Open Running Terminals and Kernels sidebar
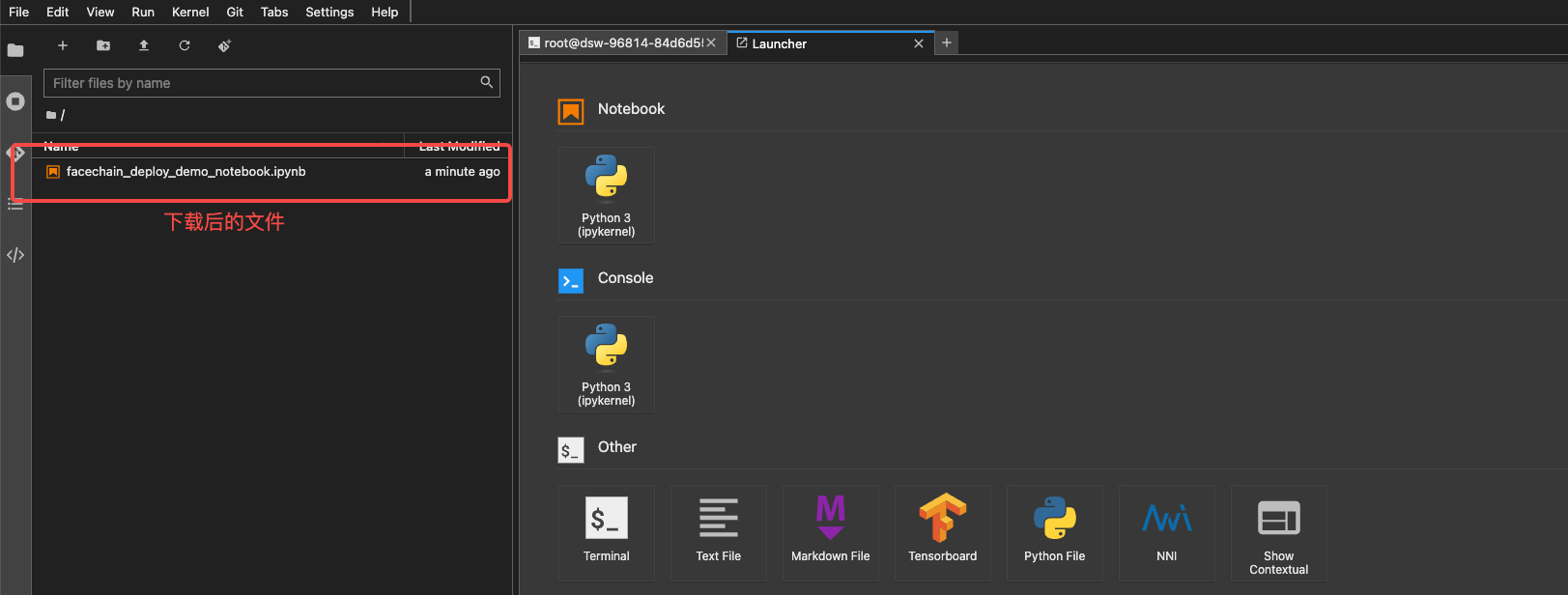 [15, 101]
